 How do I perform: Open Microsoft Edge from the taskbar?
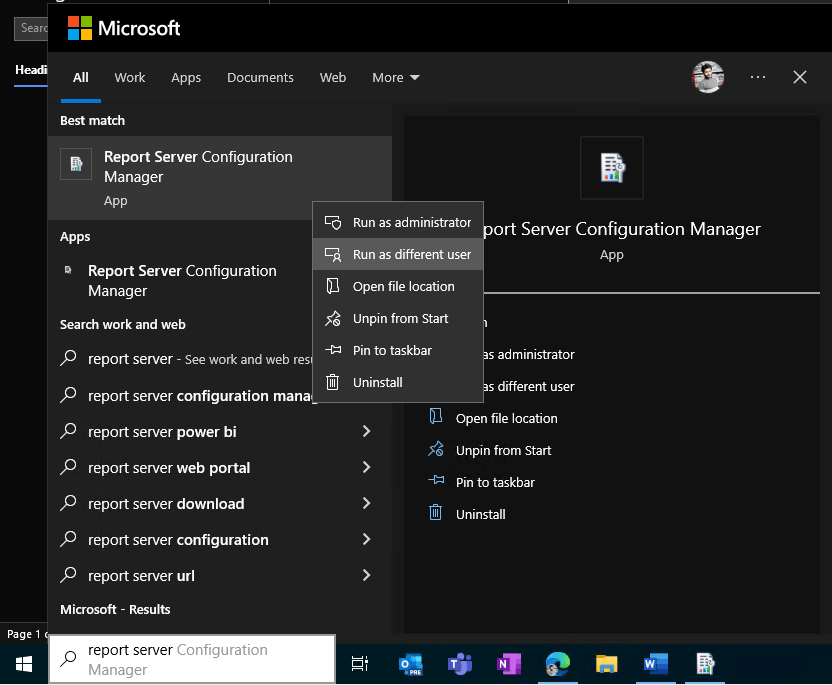558,664
